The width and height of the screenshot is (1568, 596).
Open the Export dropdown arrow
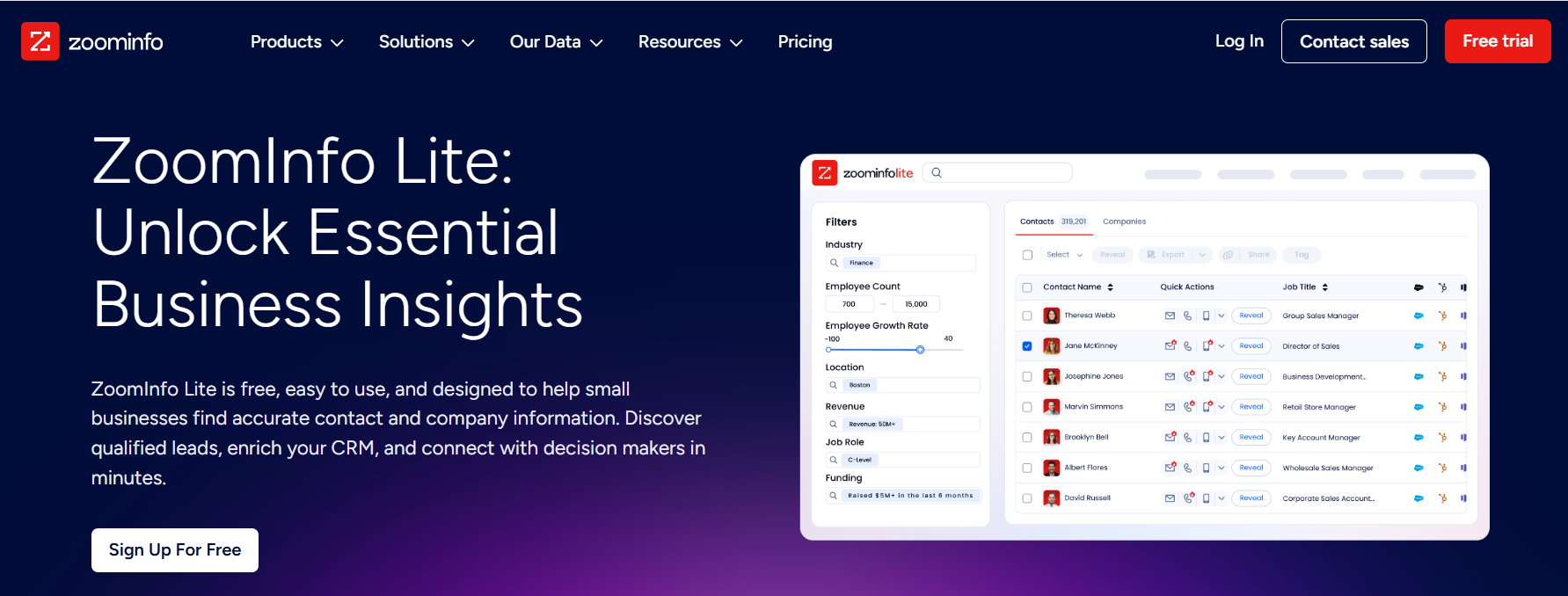click(x=1203, y=255)
